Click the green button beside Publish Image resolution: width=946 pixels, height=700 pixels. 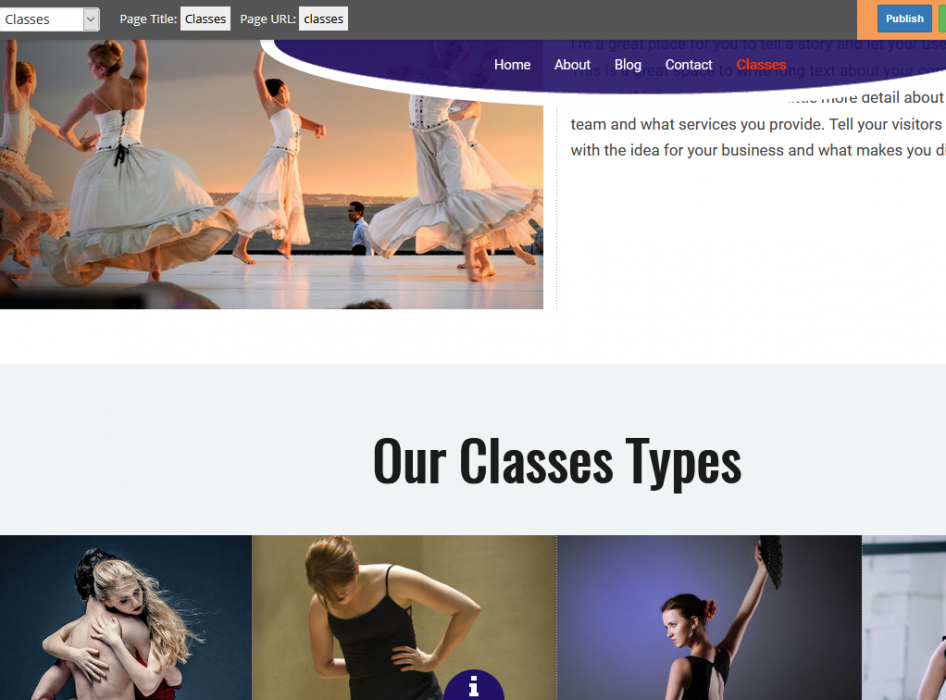(x=942, y=19)
